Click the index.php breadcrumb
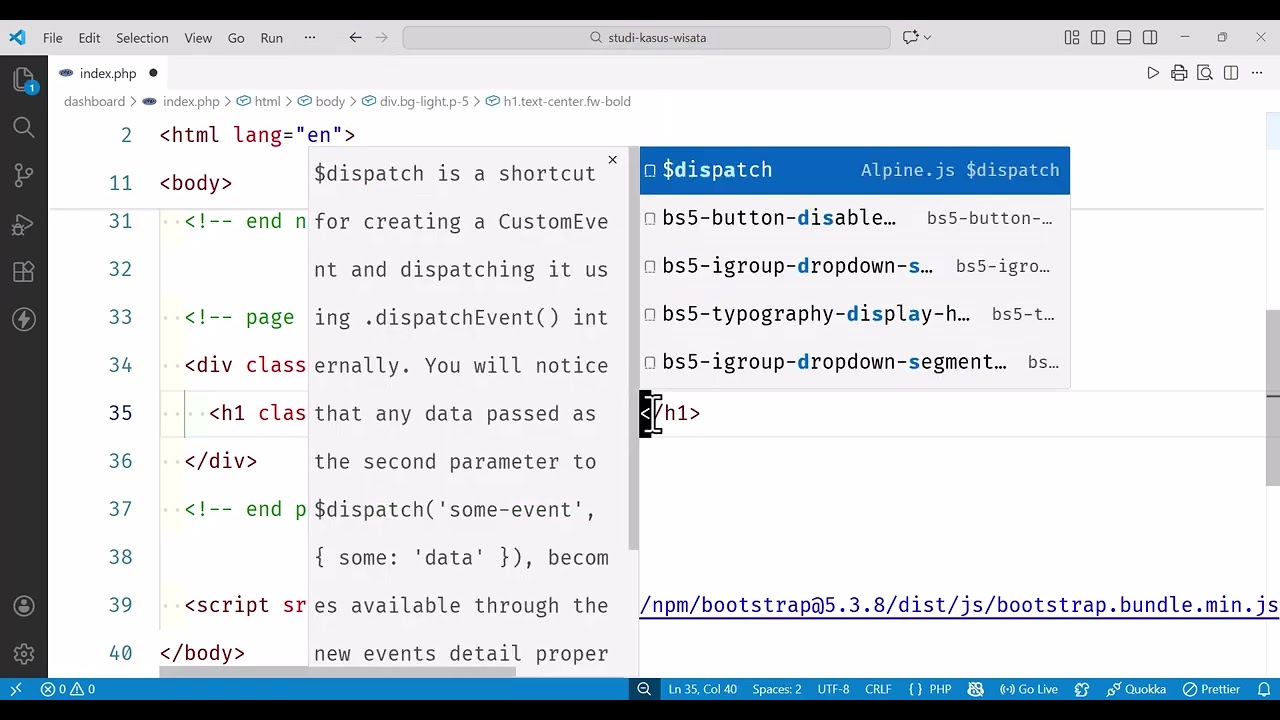Viewport: 1280px width, 720px height. pos(181,101)
